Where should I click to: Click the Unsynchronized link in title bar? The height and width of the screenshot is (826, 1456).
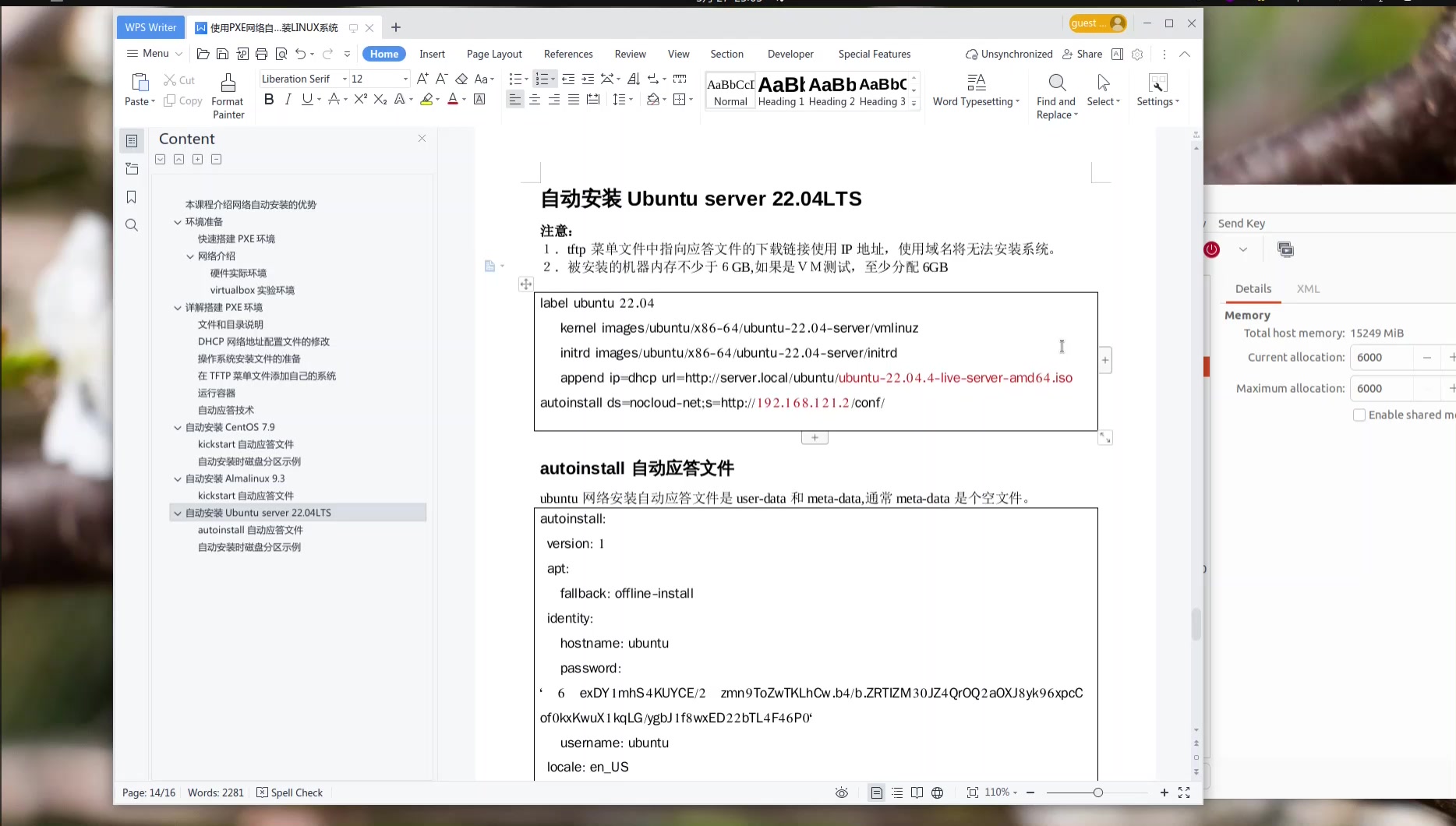click(1008, 54)
